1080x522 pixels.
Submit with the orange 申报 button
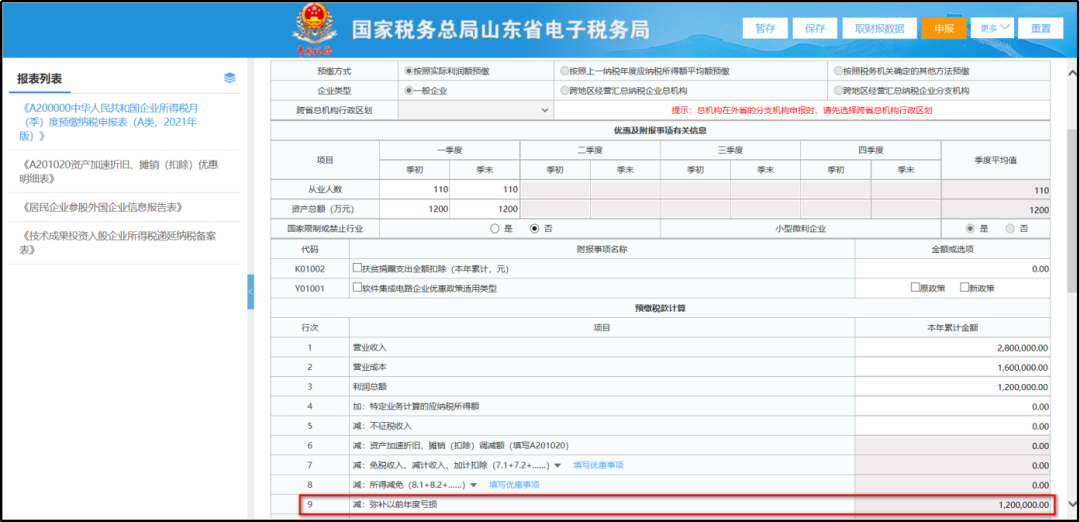coord(944,28)
